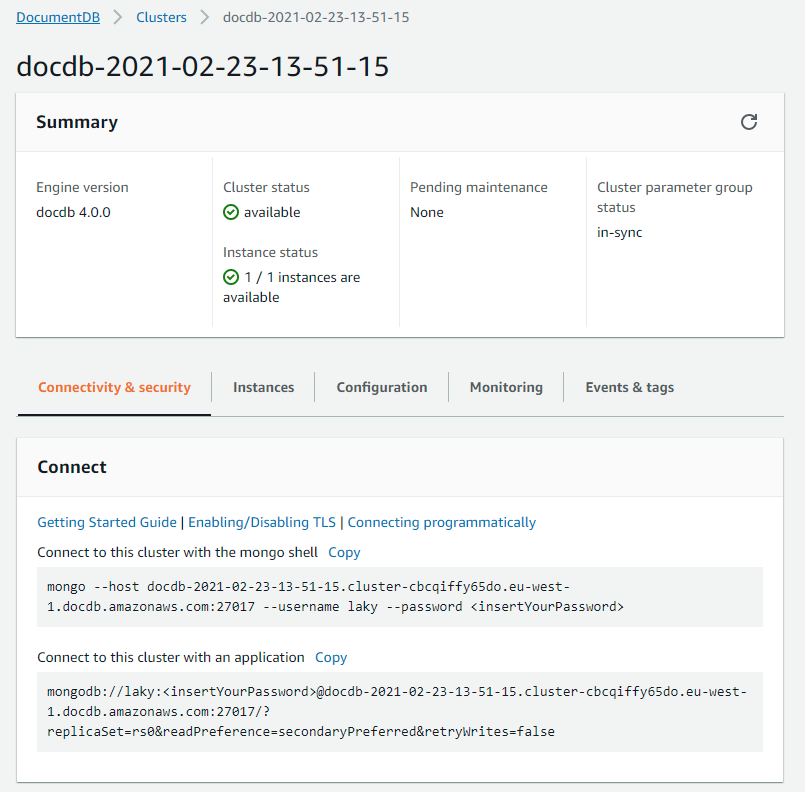Viewport: 805px width, 792px height.
Task: Click the mongodb:// connection string code block
Action: point(400,712)
